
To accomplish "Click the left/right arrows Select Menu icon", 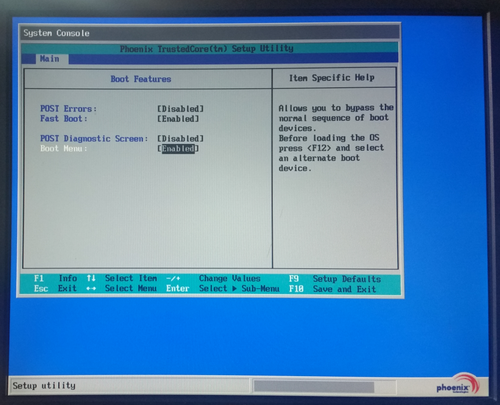I will click(91, 288).
